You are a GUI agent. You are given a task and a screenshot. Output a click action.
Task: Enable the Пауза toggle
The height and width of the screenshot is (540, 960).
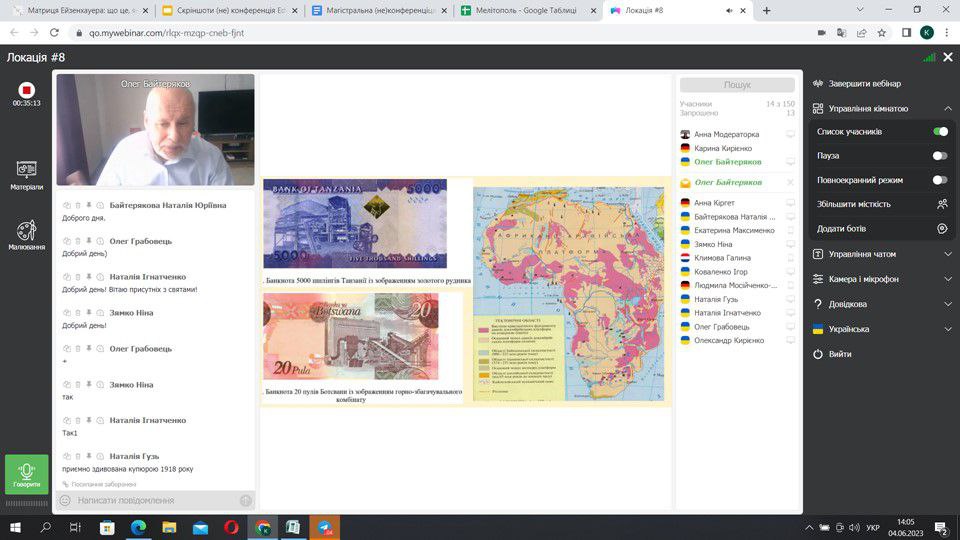point(940,156)
